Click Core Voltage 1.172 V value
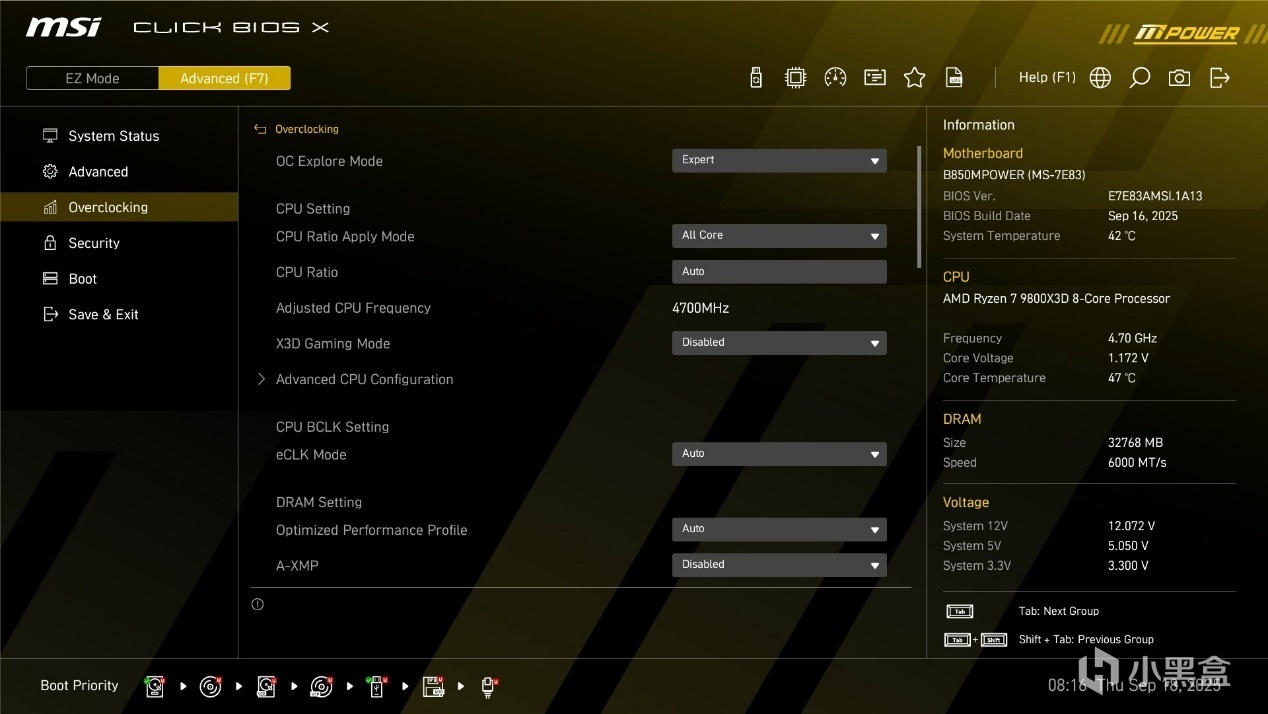The height and width of the screenshot is (714, 1268). pos(1128,358)
